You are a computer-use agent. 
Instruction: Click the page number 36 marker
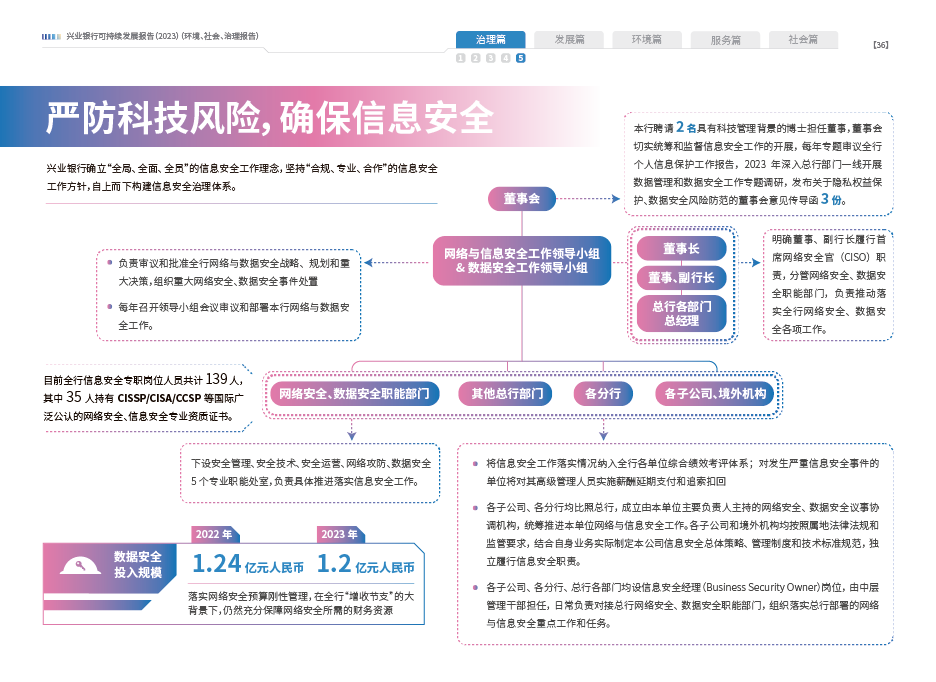880,44
